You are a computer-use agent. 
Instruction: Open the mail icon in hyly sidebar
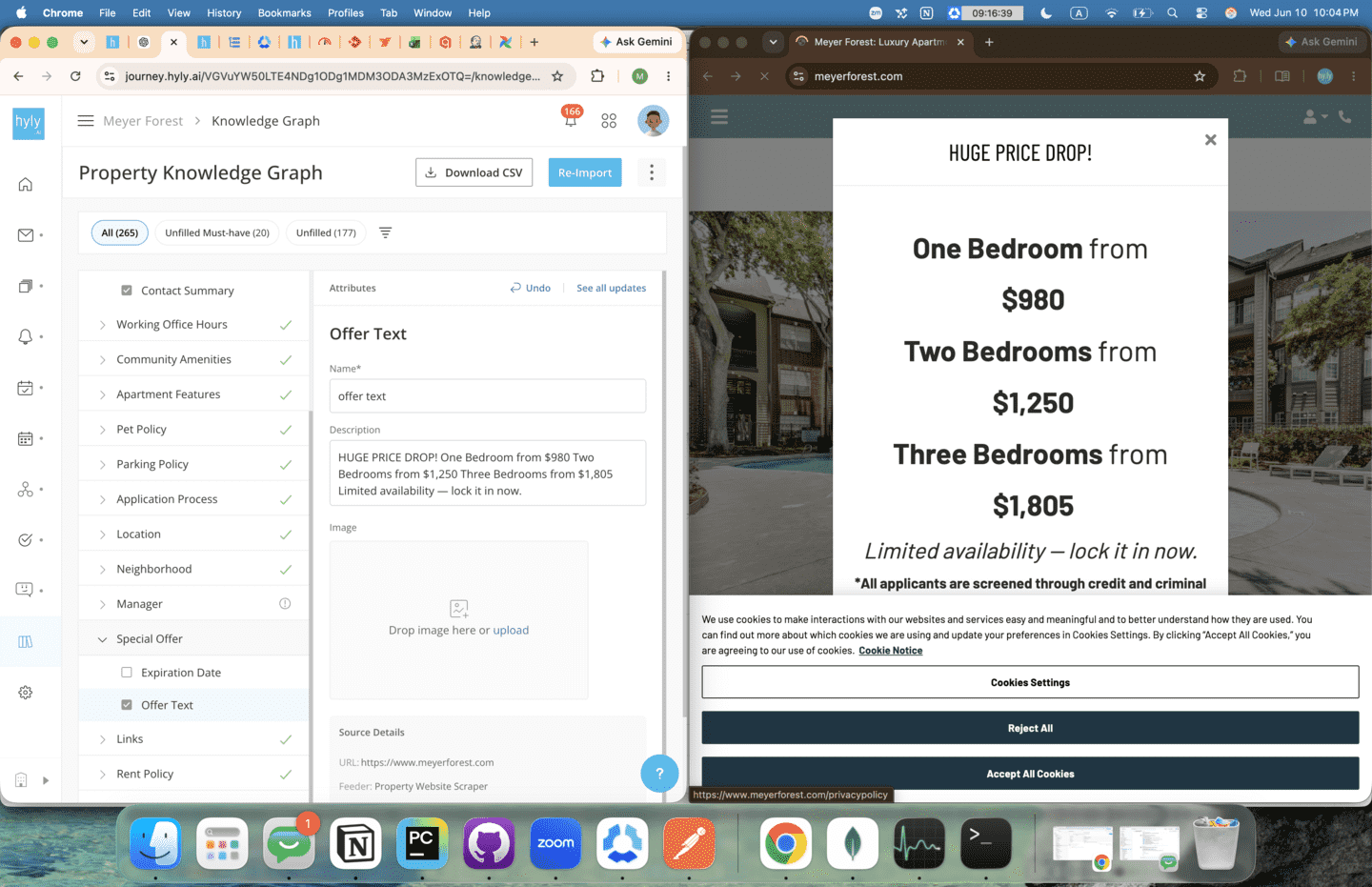click(x=26, y=235)
